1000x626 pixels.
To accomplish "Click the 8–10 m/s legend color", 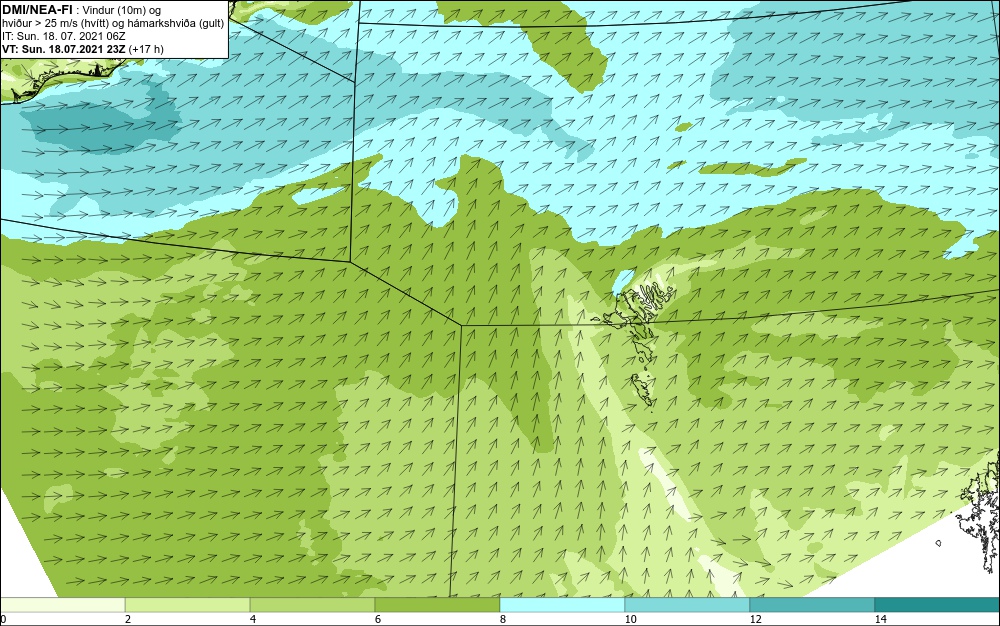I will pos(562,605).
